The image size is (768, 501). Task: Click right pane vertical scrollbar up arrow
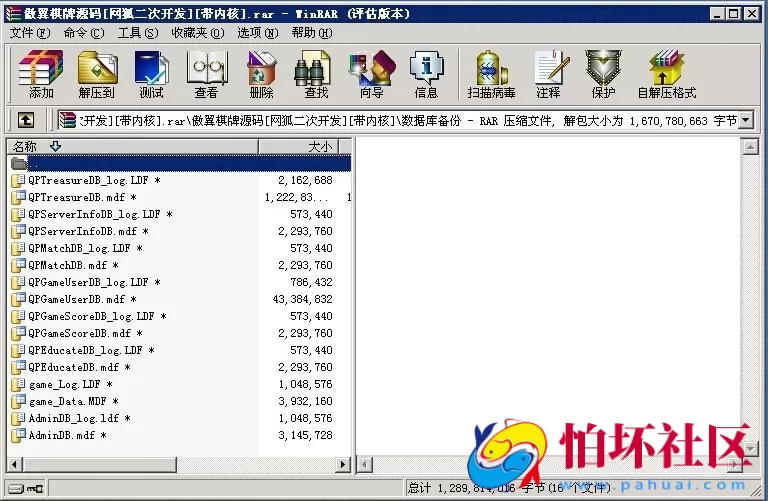point(750,146)
